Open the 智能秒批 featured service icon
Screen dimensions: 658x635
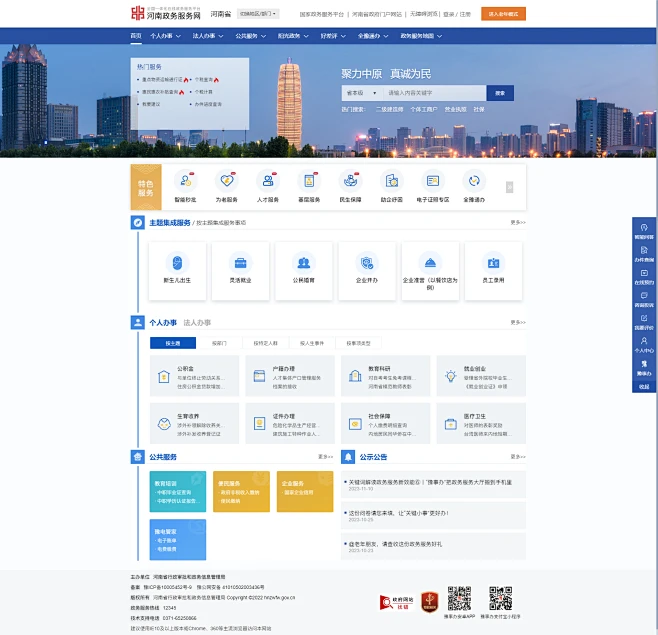point(185,181)
